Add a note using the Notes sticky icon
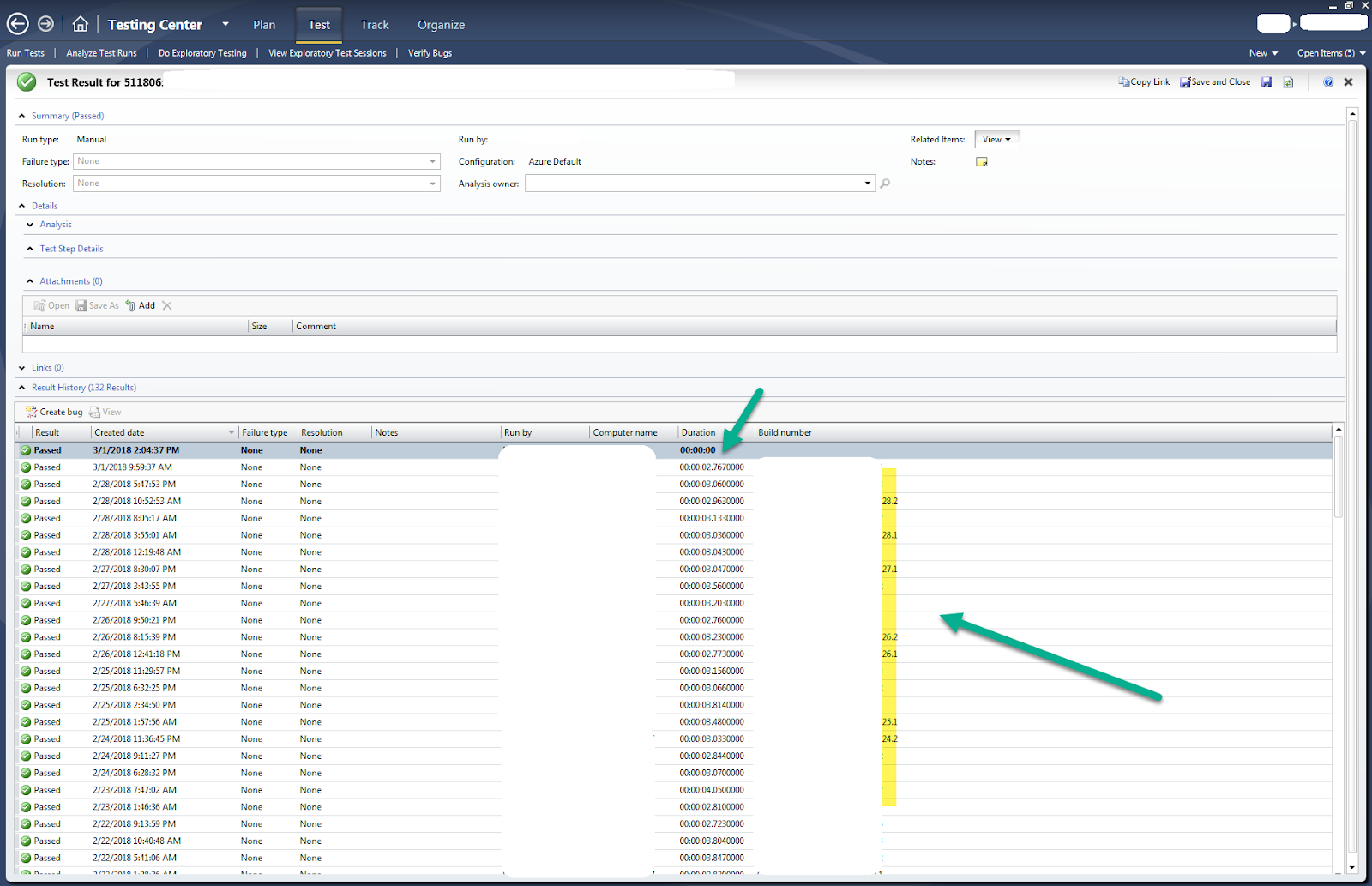Screen dimensions: 1372x886 [981, 161]
